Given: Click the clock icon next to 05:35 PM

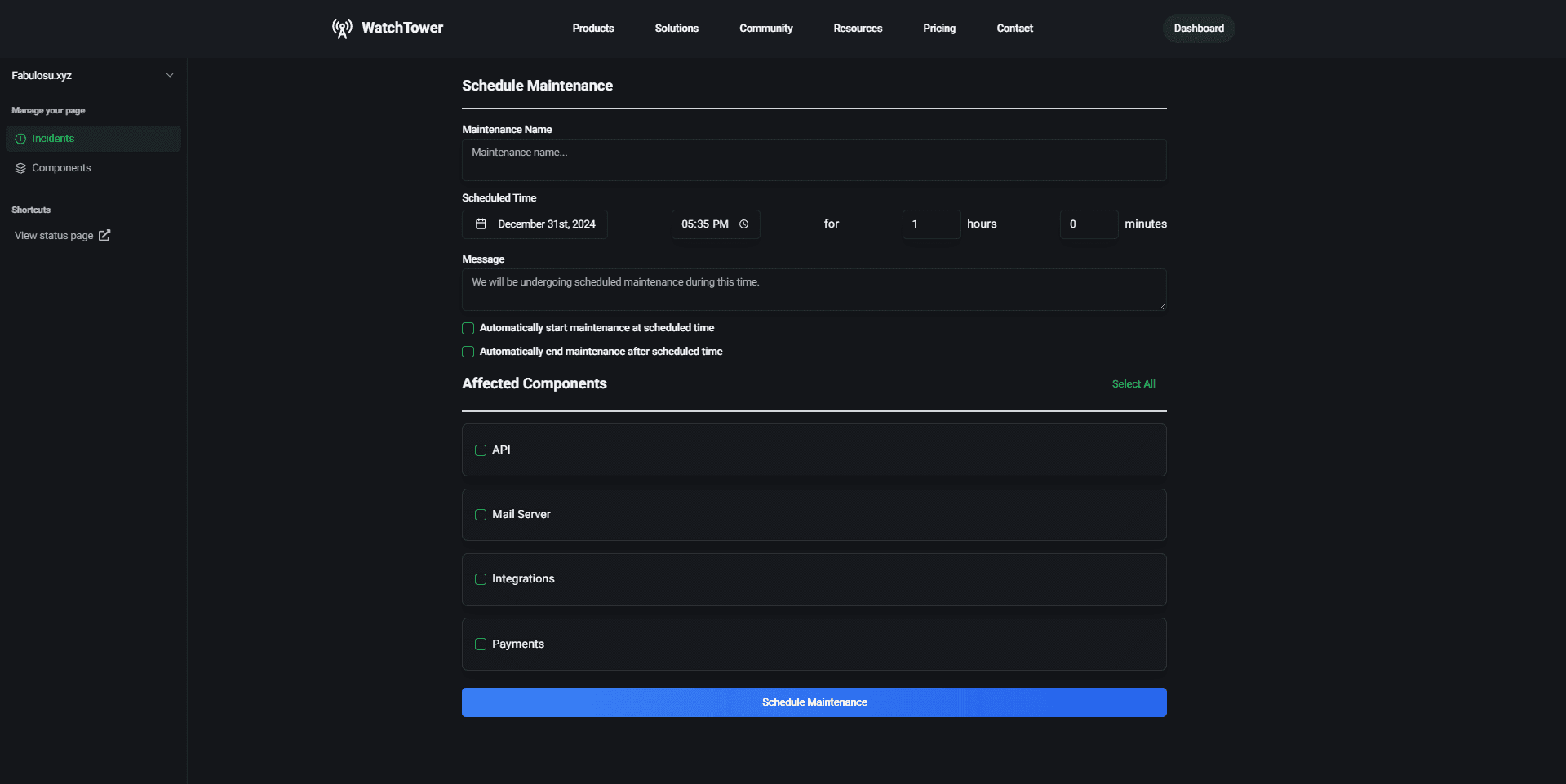Looking at the screenshot, I should tap(743, 224).
